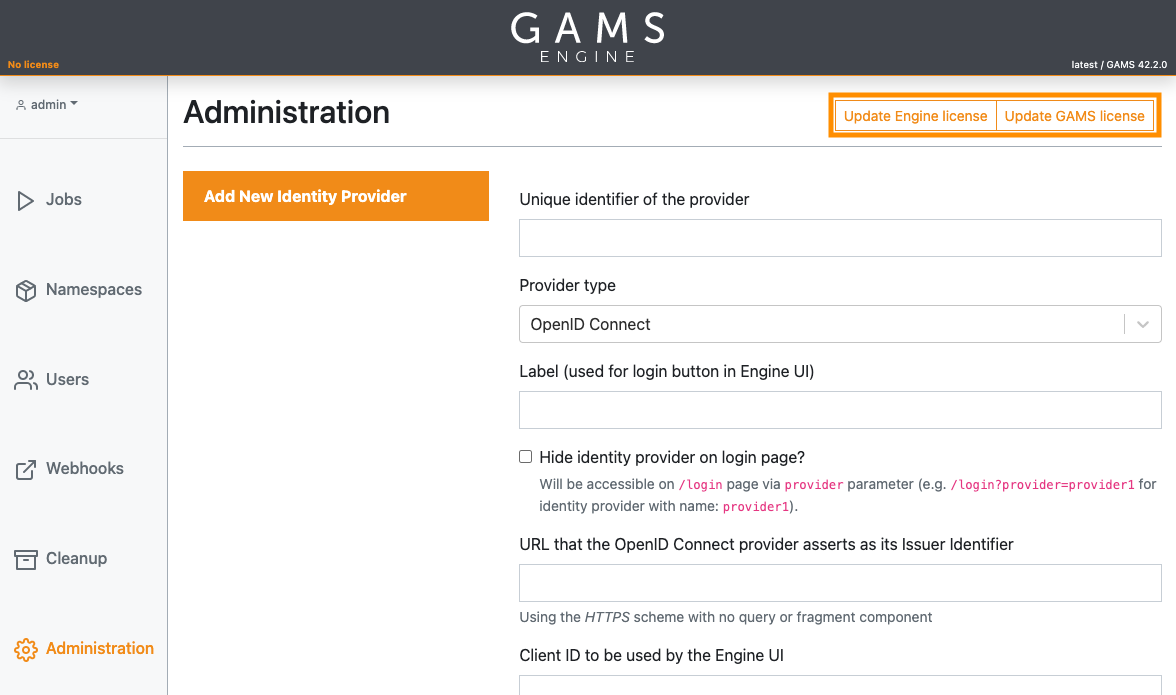1176x695 pixels.
Task: Click the Provider type dropdown chevron arrow
Action: 1143,324
